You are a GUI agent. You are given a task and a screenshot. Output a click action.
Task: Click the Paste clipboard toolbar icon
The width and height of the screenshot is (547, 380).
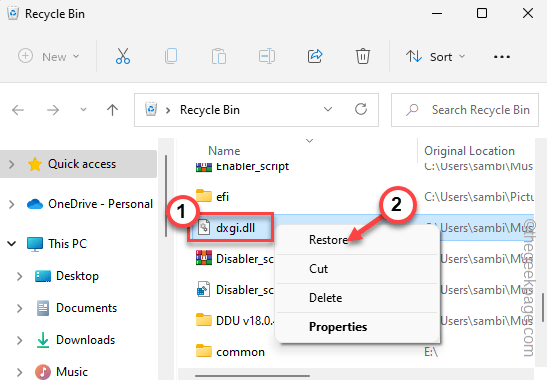click(219, 56)
